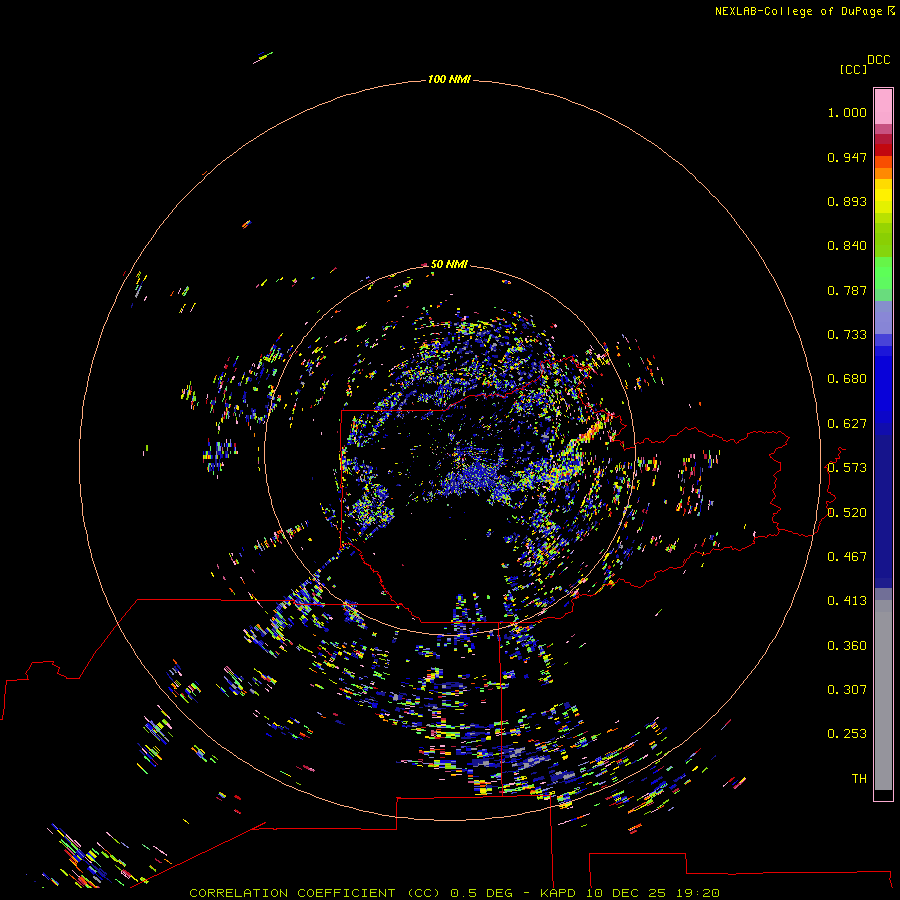
Task: Click the 0.253 legend value
Action: coord(847,734)
